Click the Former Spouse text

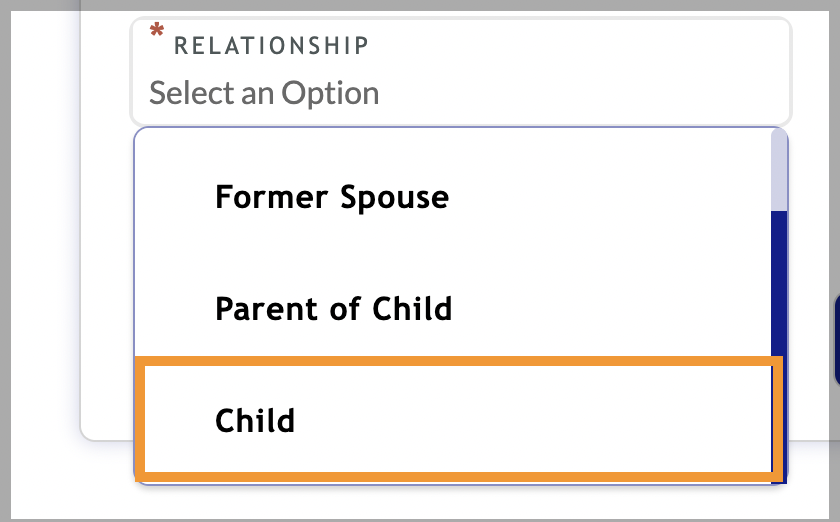click(x=331, y=197)
